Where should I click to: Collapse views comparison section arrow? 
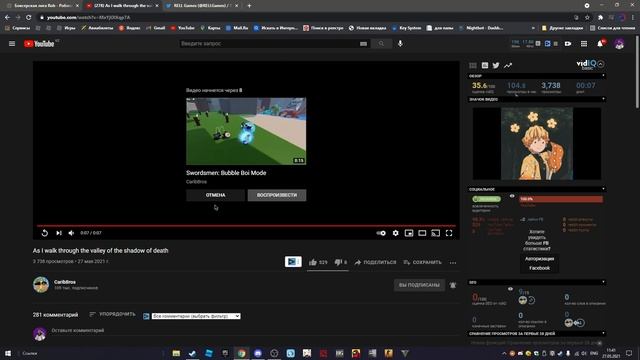(x=603, y=333)
